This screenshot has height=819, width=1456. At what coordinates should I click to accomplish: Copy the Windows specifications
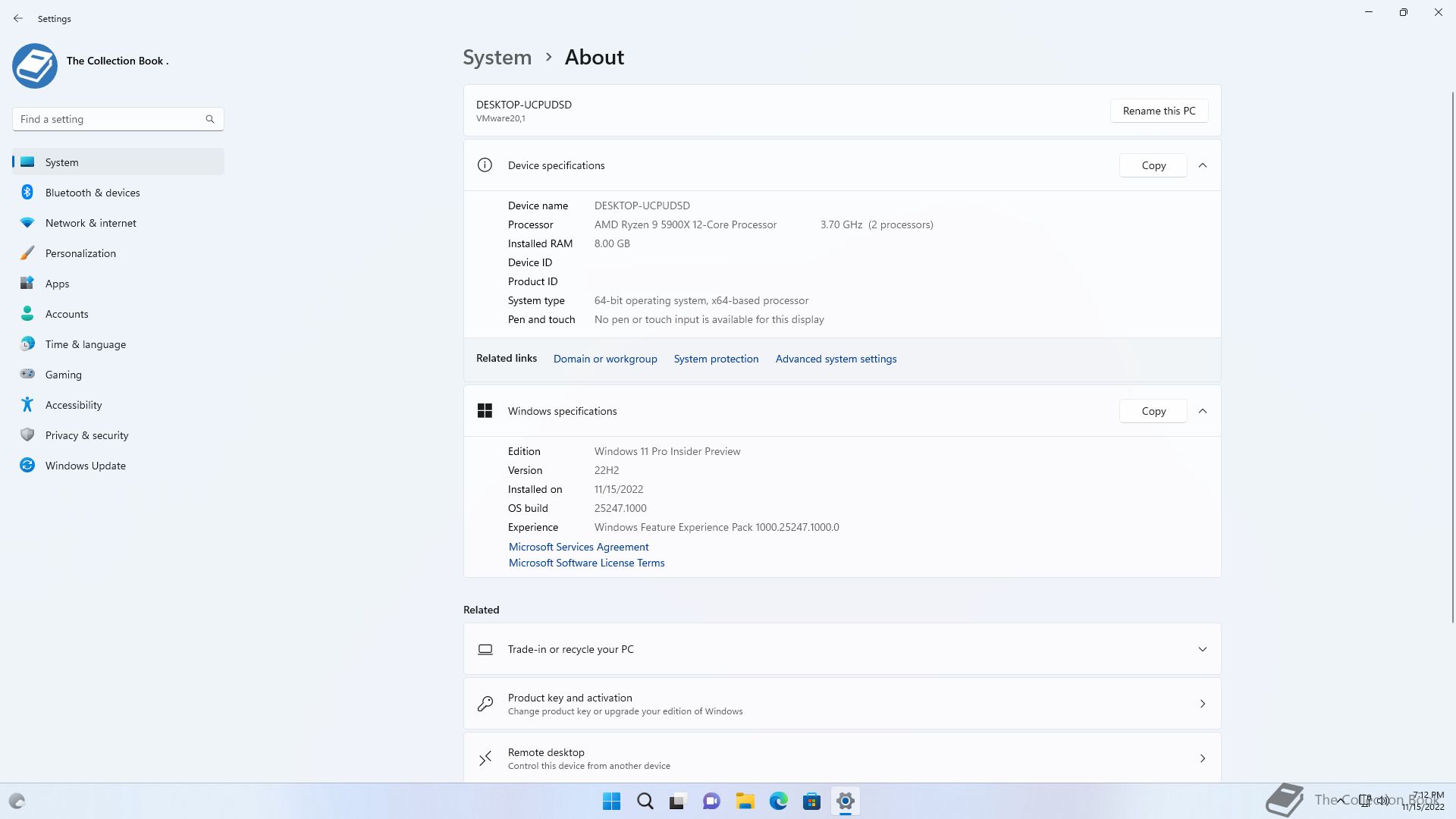tap(1153, 411)
